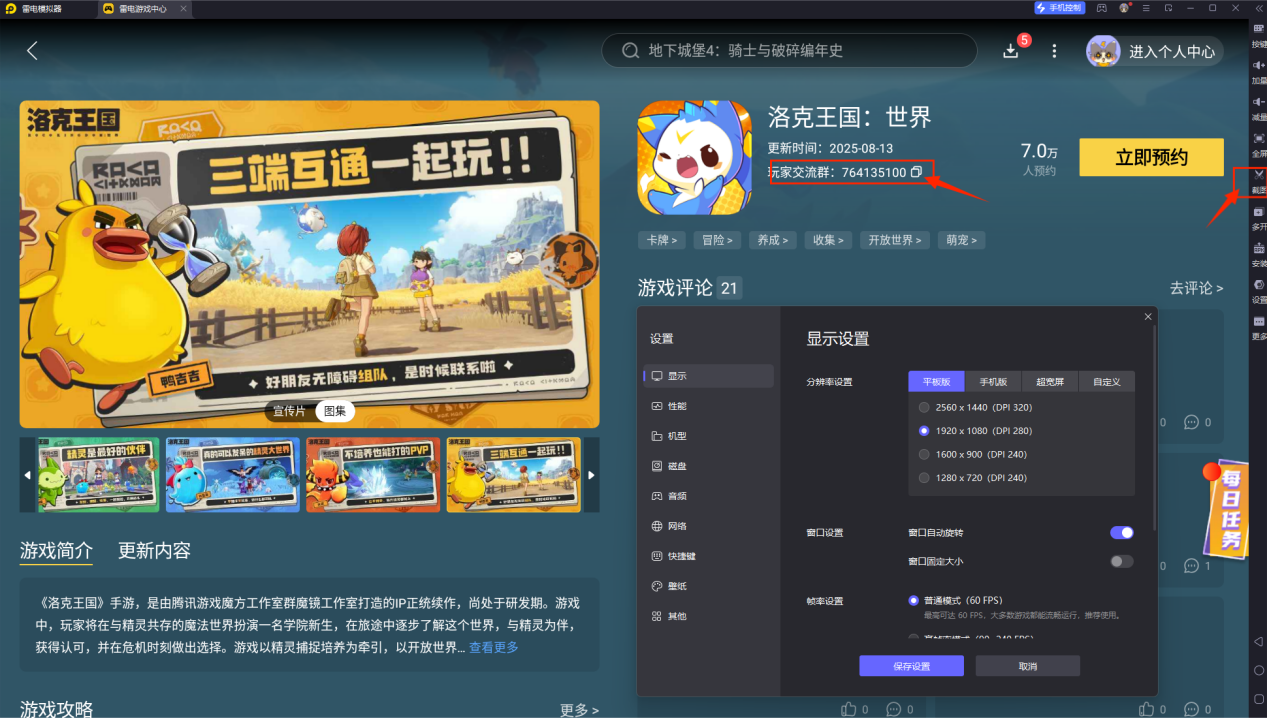Open emulator settings from sidebar
This screenshot has height=718, width=1267.
tap(1259, 284)
